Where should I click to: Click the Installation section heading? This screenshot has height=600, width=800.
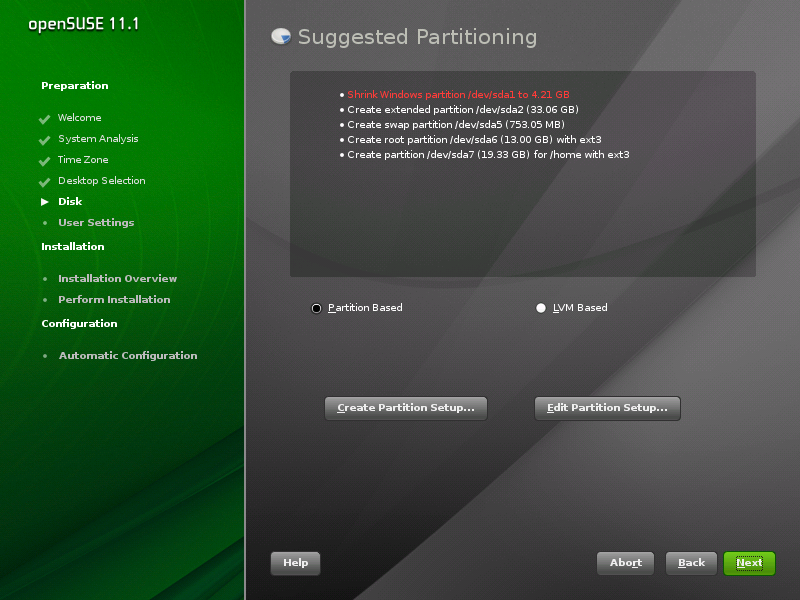pyautogui.click(x=72, y=246)
